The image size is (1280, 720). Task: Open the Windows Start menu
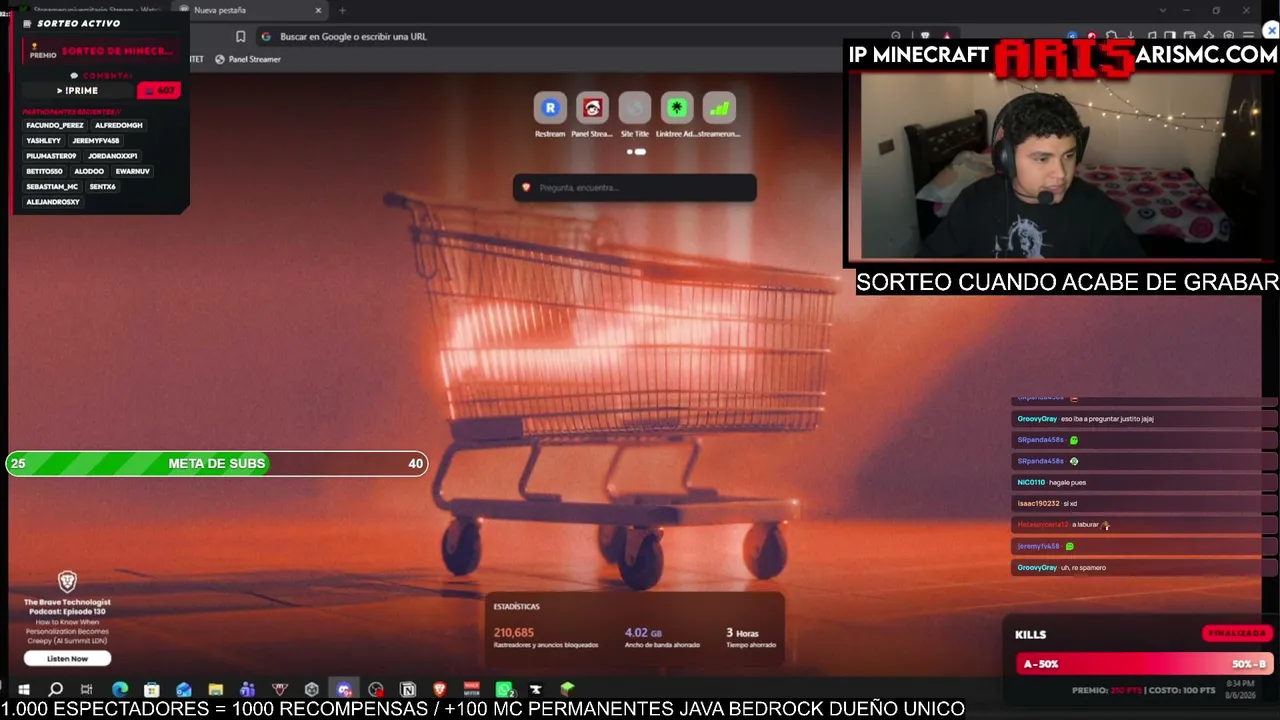click(x=24, y=689)
